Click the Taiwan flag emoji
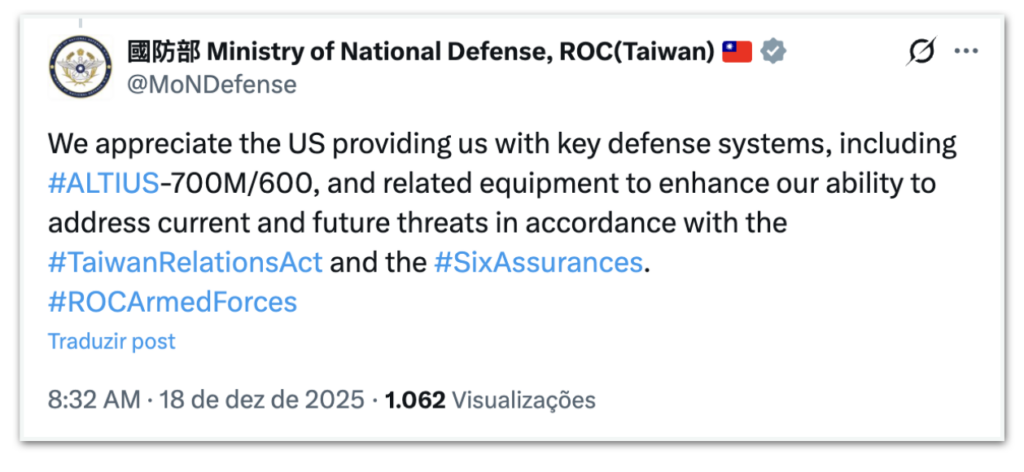 [737, 51]
